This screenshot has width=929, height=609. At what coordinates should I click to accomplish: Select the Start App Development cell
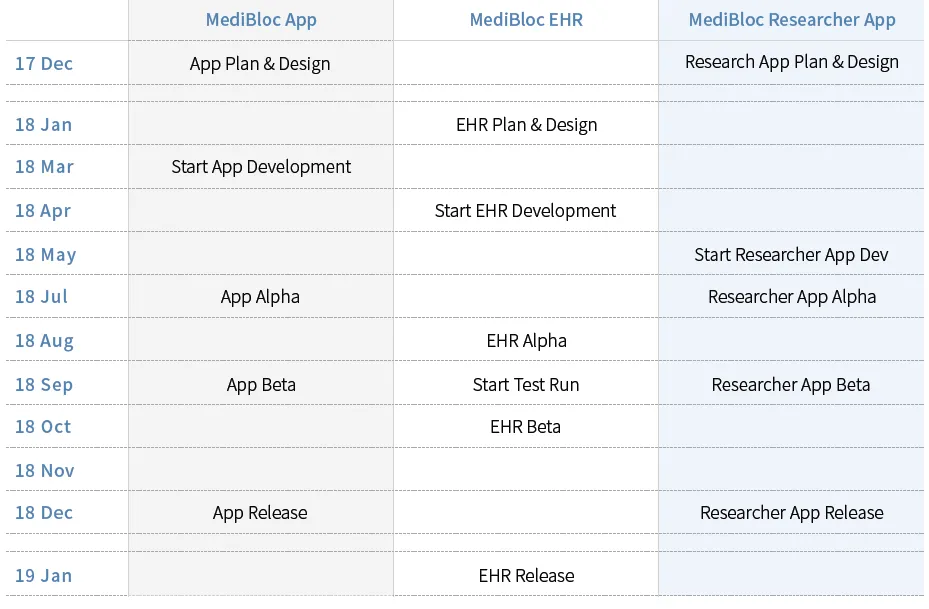(x=261, y=167)
